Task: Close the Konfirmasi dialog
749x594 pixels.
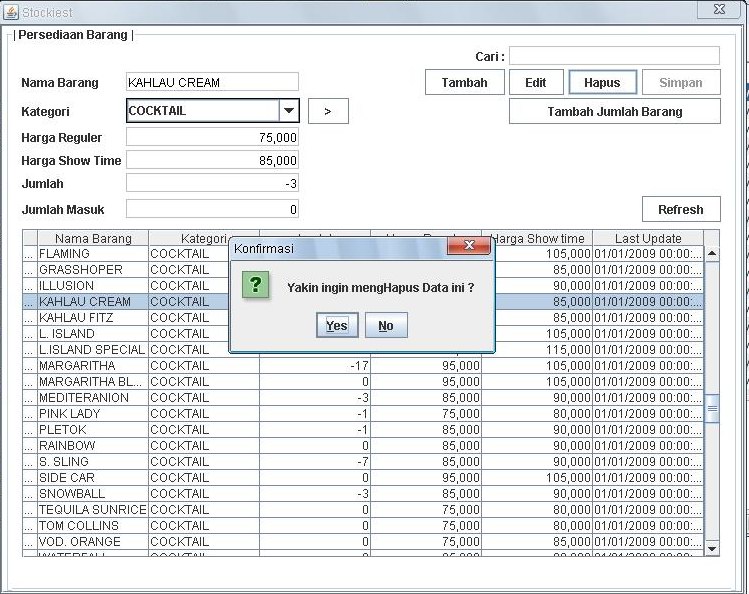Action: click(469, 245)
